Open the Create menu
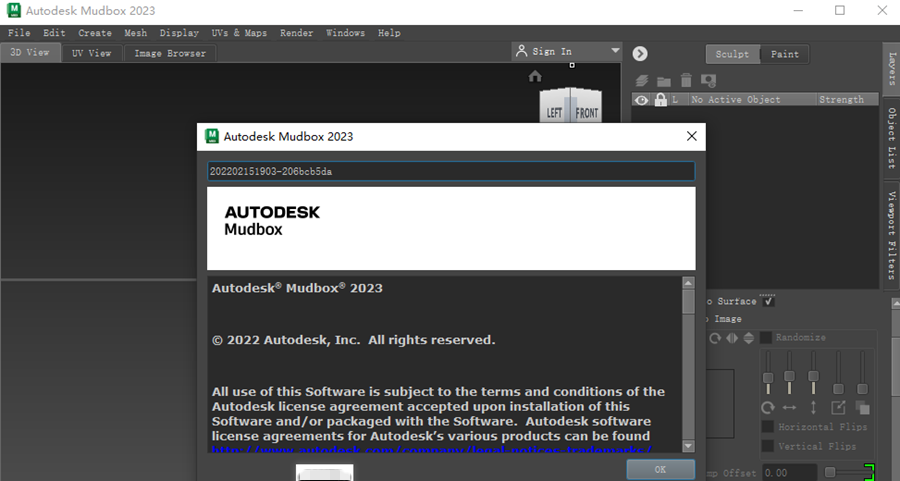This screenshot has height=481, width=900. pyautogui.click(x=95, y=33)
